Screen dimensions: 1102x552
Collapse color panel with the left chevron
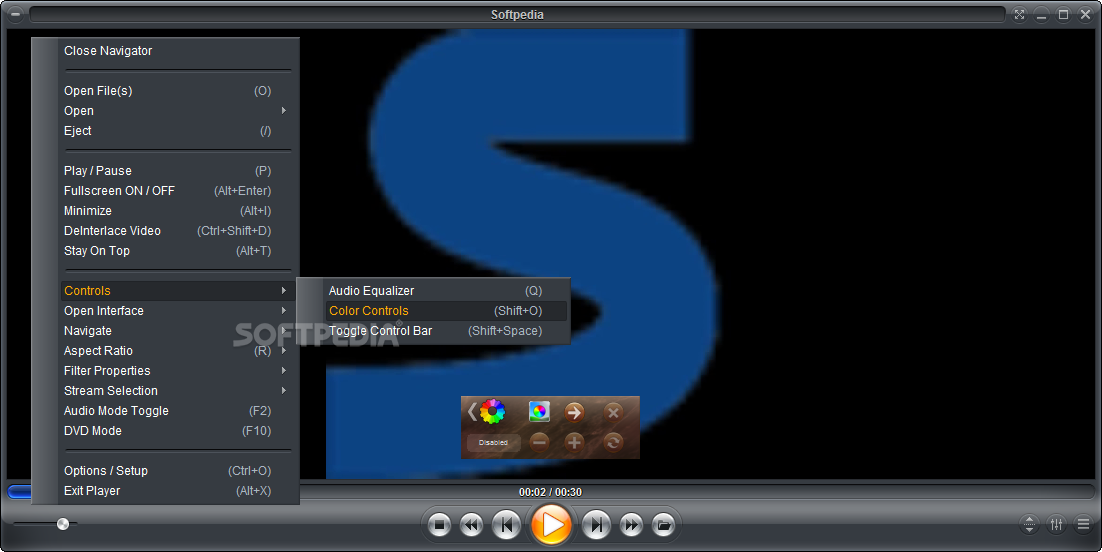pyautogui.click(x=472, y=411)
